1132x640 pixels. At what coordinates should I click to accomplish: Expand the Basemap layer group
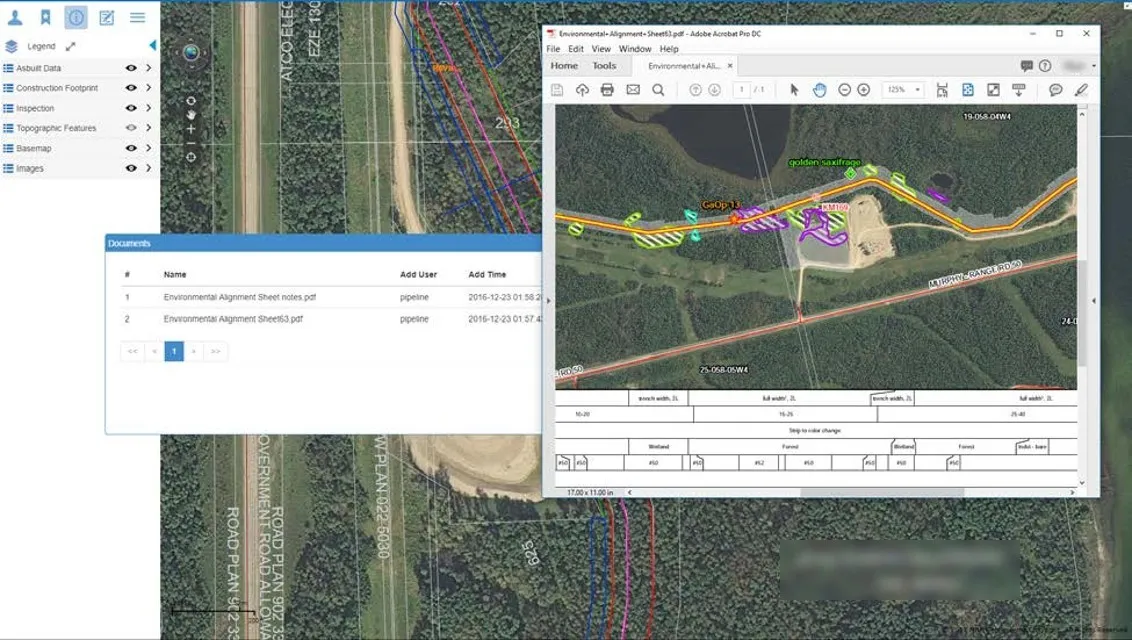tap(148, 148)
